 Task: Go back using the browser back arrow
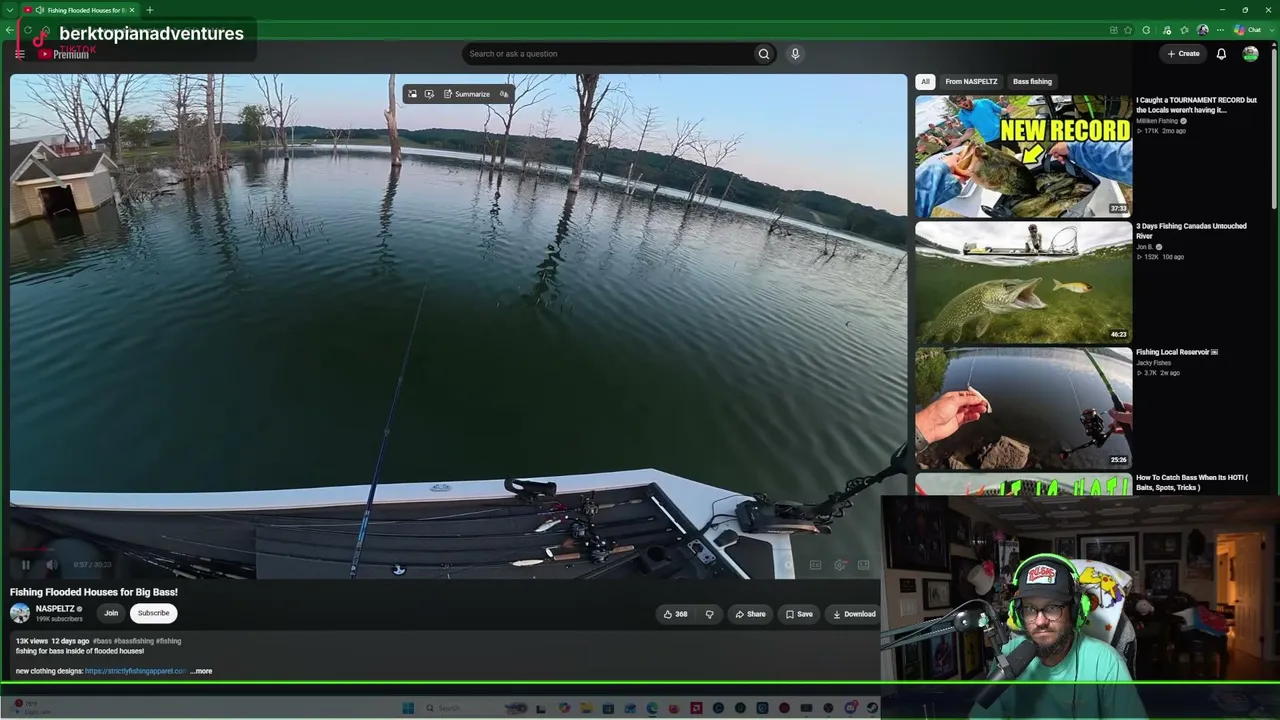[x=9, y=30]
